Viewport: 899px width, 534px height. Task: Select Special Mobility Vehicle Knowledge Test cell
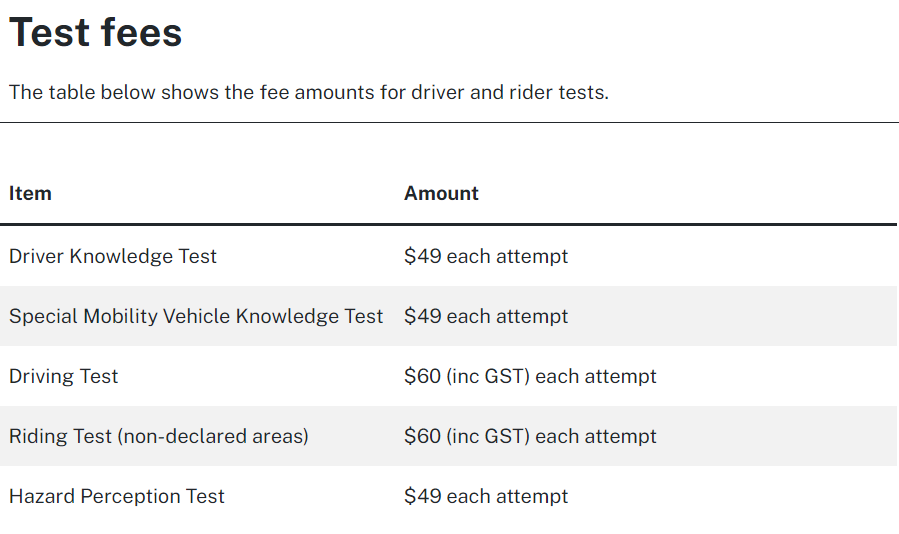(196, 316)
